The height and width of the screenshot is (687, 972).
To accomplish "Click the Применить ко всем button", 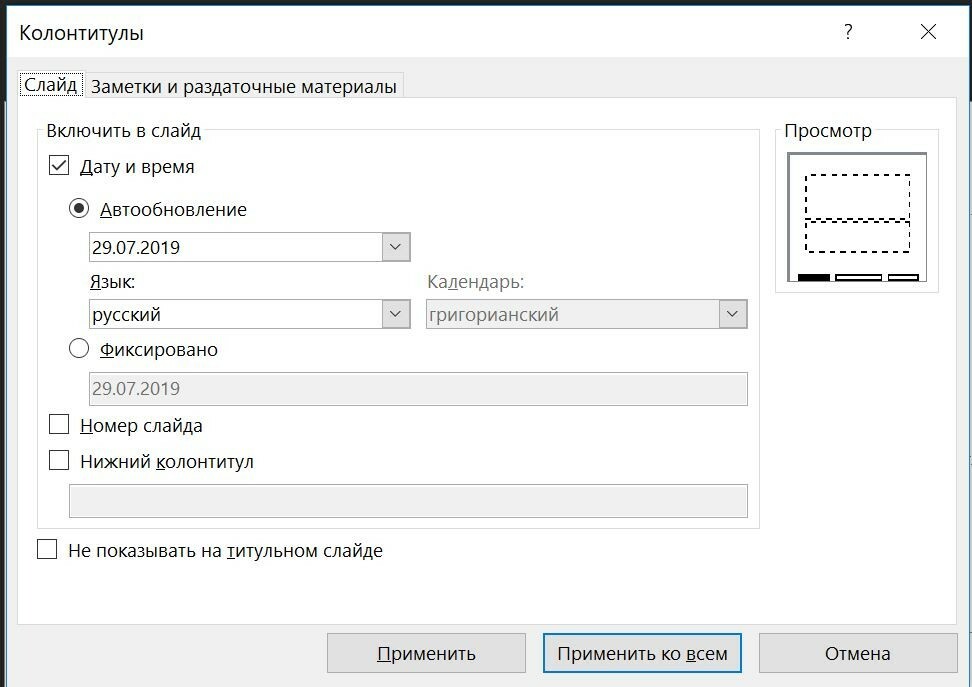I will pyautogui.click(x=642, y=654).
